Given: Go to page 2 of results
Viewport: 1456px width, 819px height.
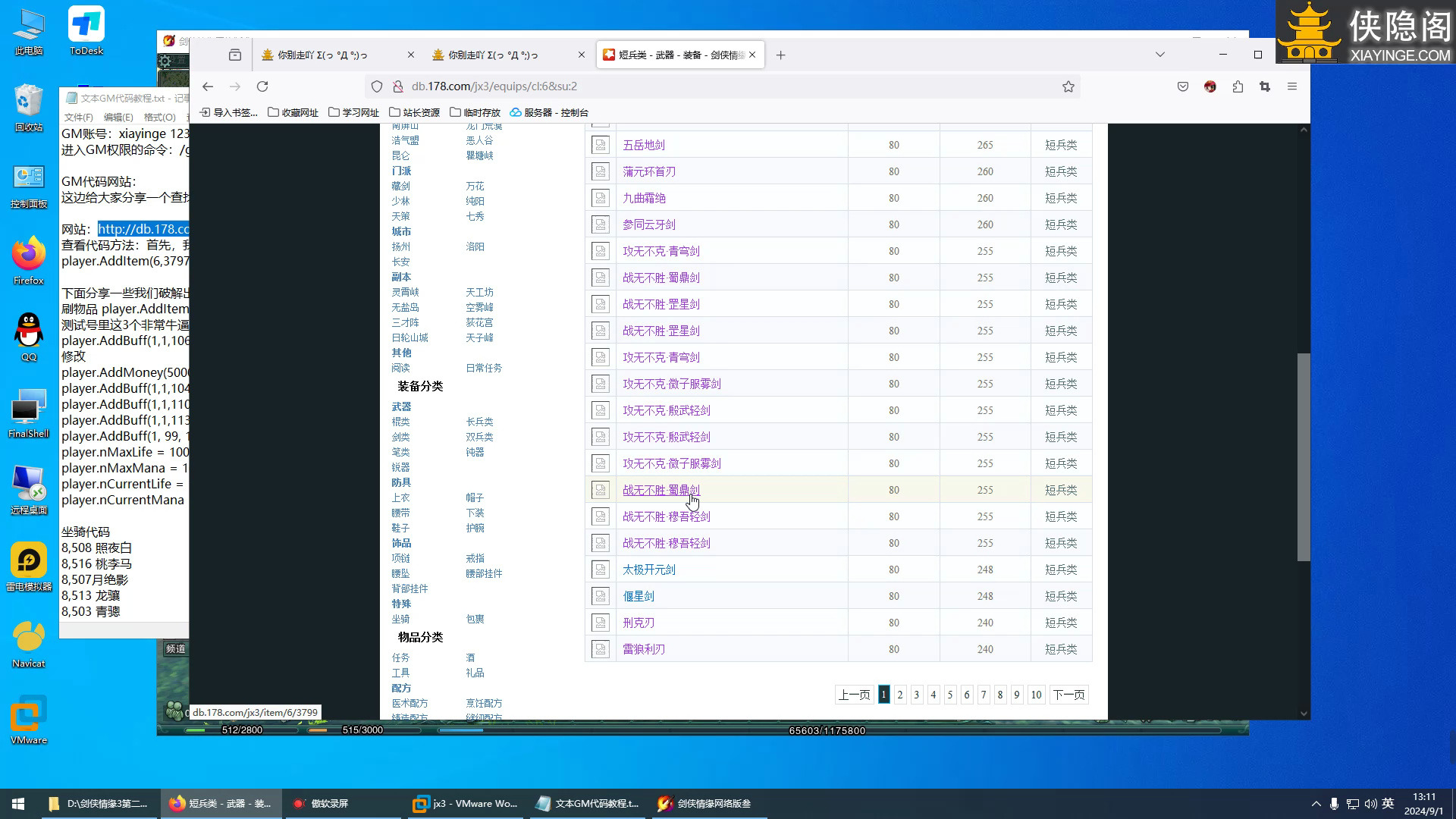Looking at the screenshot, I should pos(900,695).
